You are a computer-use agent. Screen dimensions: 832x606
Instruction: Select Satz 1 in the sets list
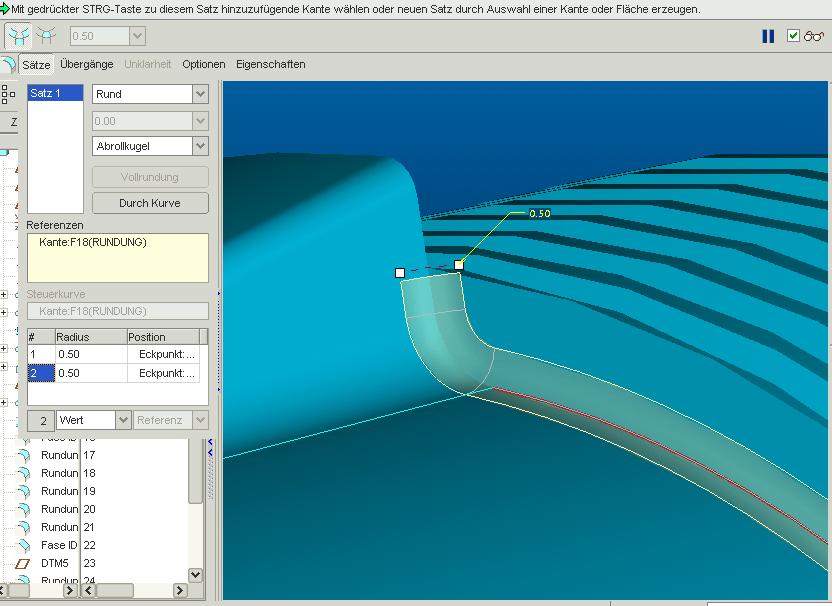click(54, 93)
